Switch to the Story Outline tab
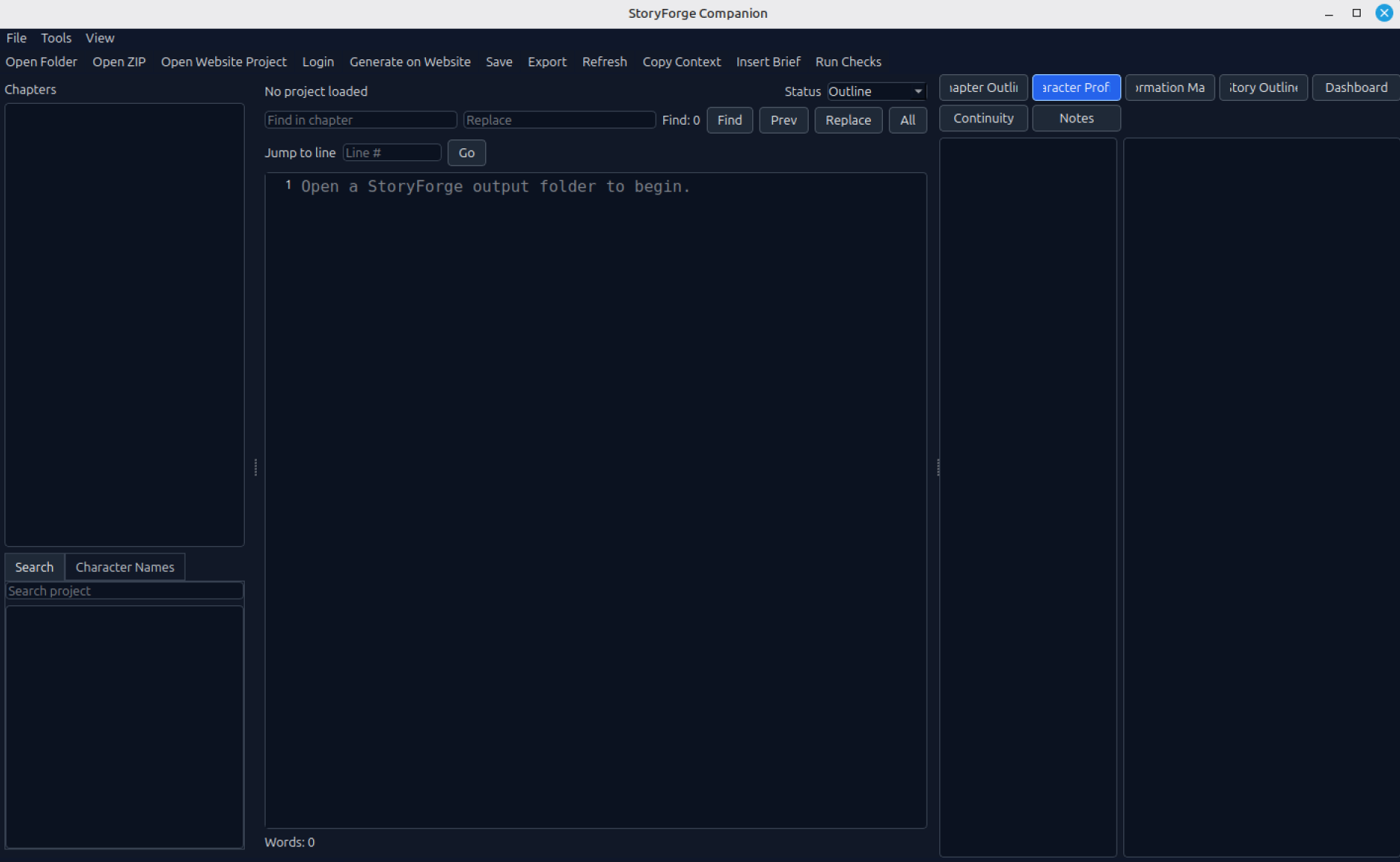Viewport: 1400px width, 862px height. 1263,88
